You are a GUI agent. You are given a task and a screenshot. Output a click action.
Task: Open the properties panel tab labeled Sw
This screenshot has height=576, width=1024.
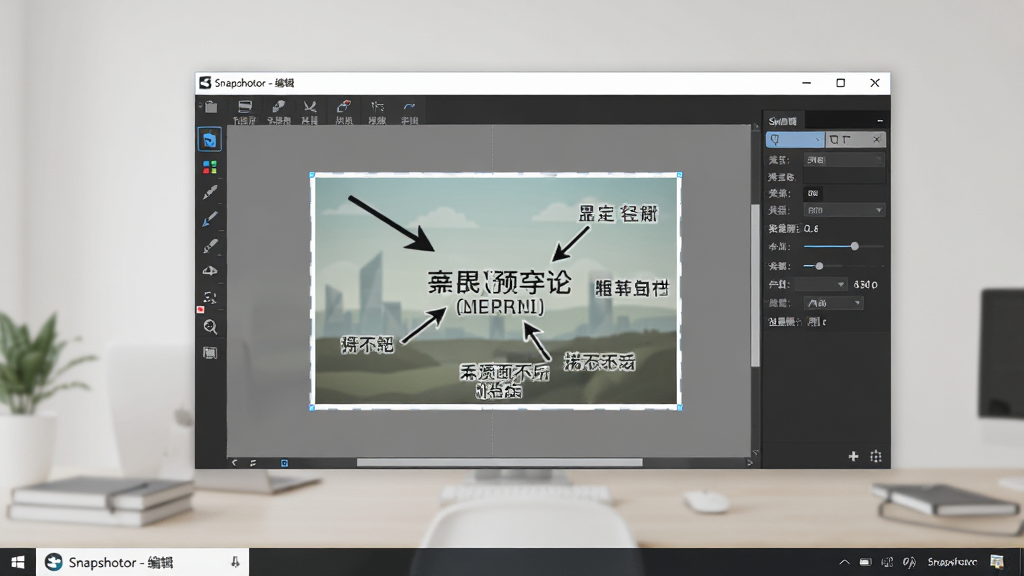[782, 121]
